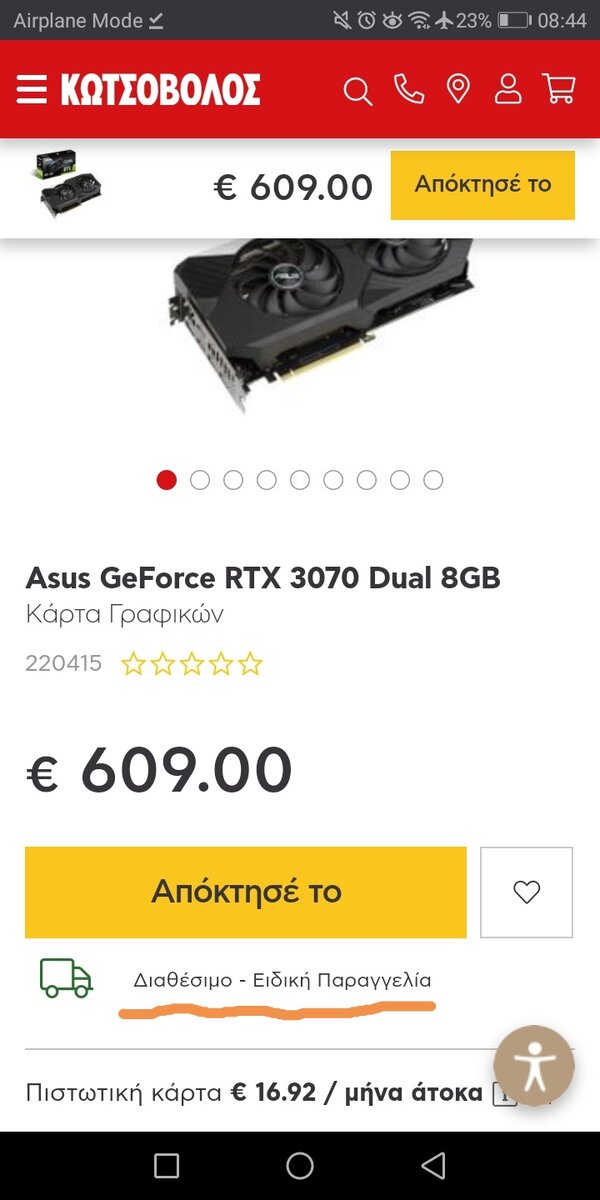Image resolution: width=600 pixels, height=1200 pixels.
Task: Open the user account icon
Action: click(508, 89)
